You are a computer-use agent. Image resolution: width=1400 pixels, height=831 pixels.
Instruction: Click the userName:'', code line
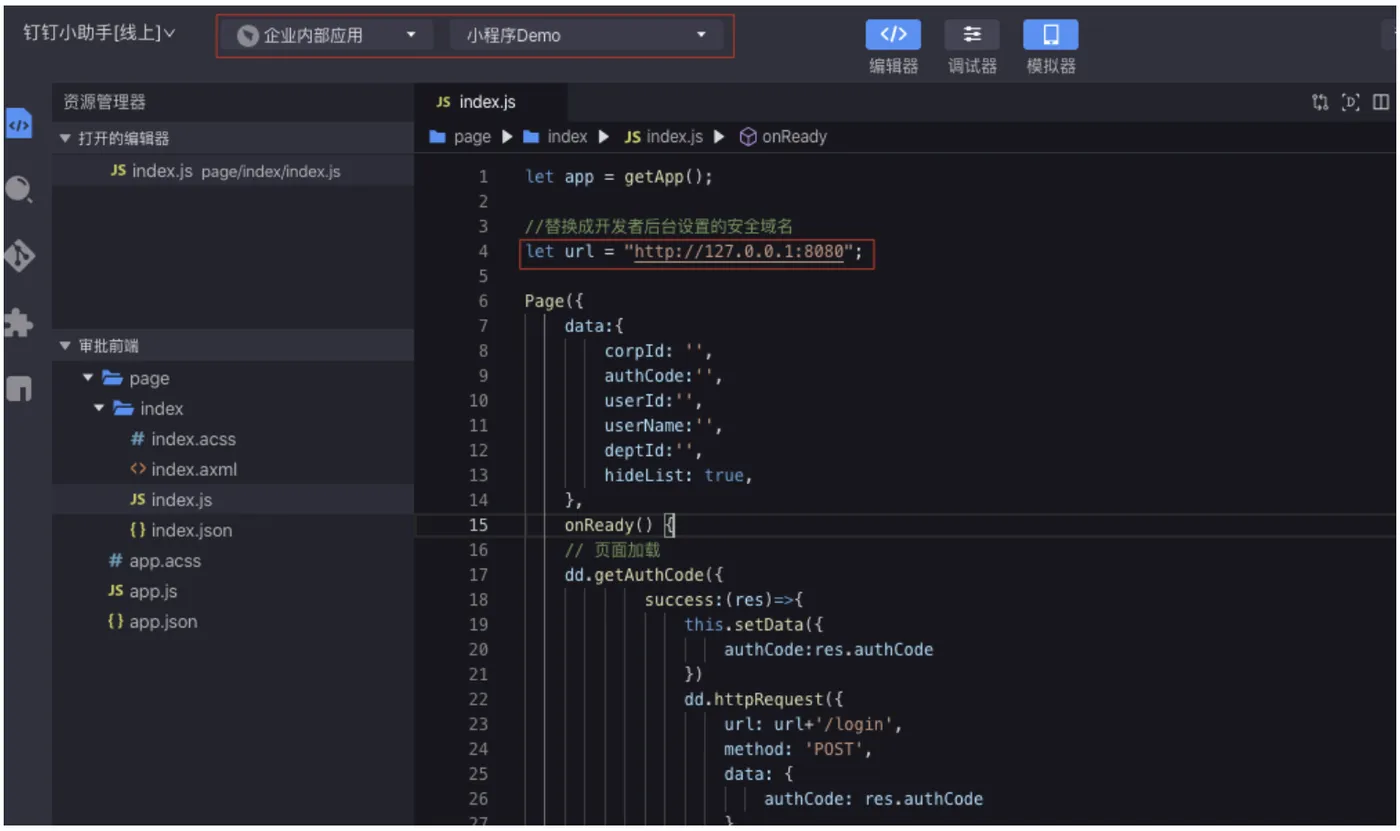663,426
